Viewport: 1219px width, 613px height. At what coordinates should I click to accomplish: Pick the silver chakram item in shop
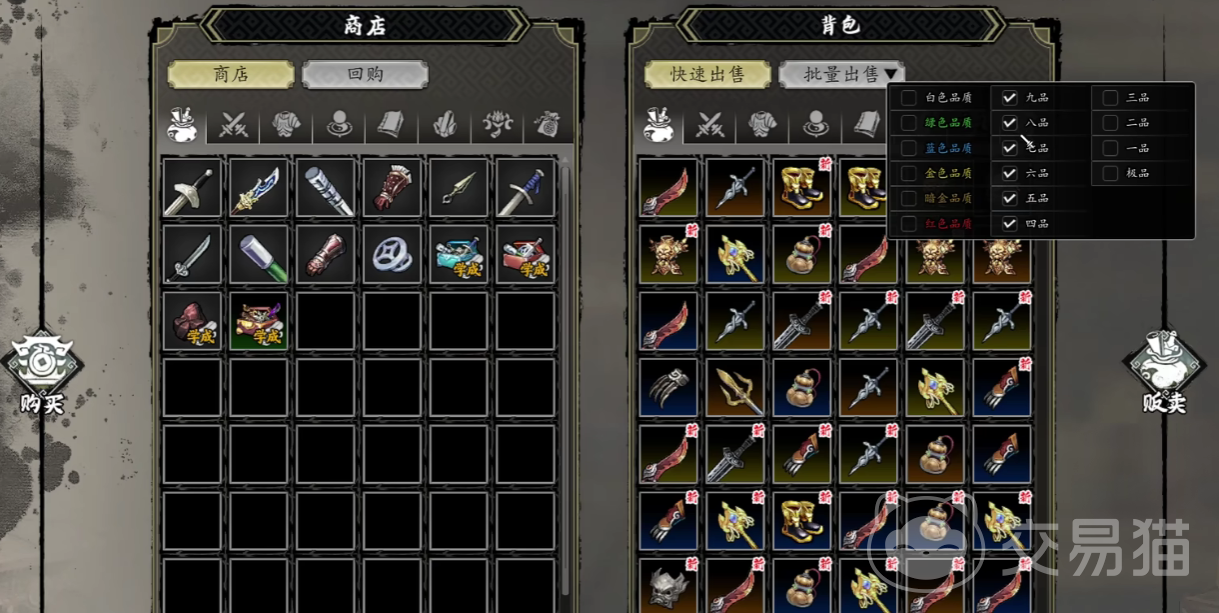tap(392, 255)
